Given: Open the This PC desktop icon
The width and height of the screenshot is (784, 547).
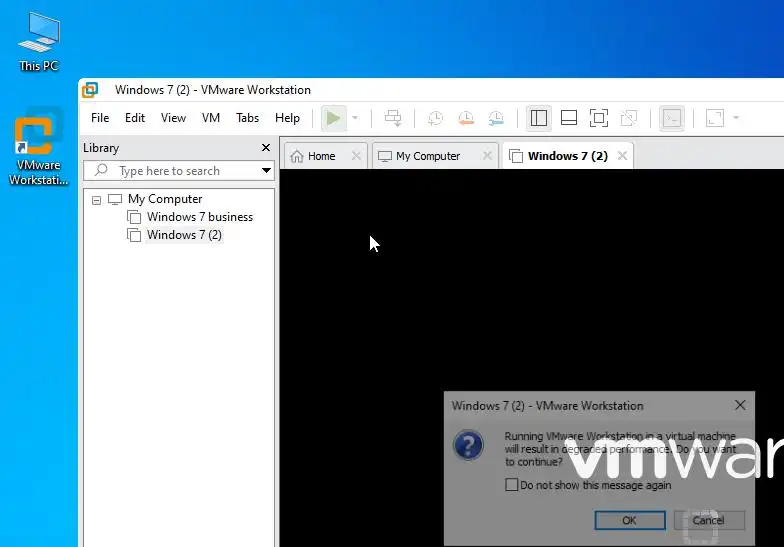Looking at the screenshot, I should pyautogui.click(x=39, y=42).
